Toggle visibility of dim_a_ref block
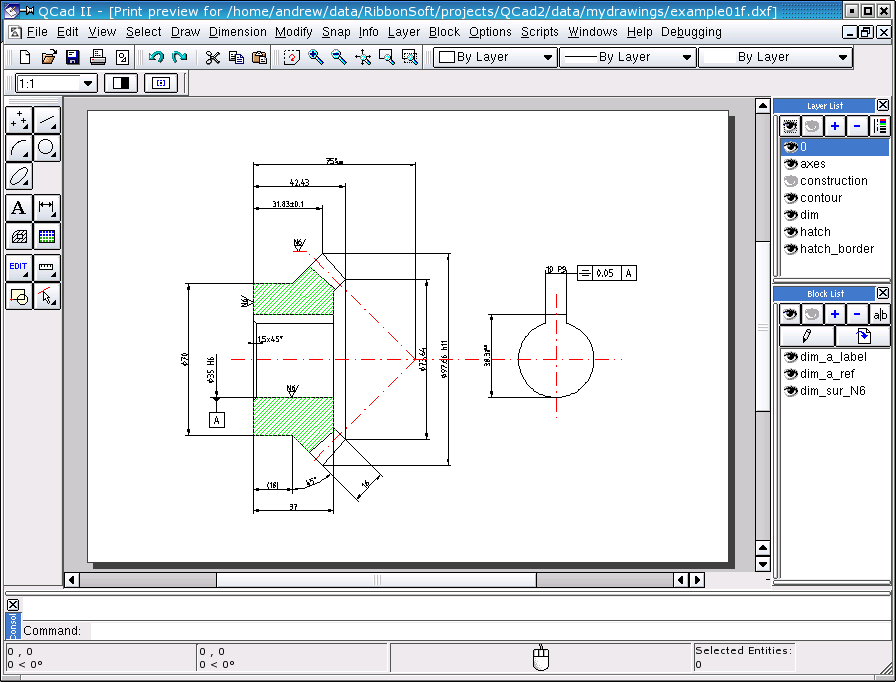This screenshot has height=682, width=896. click(790, 374)
